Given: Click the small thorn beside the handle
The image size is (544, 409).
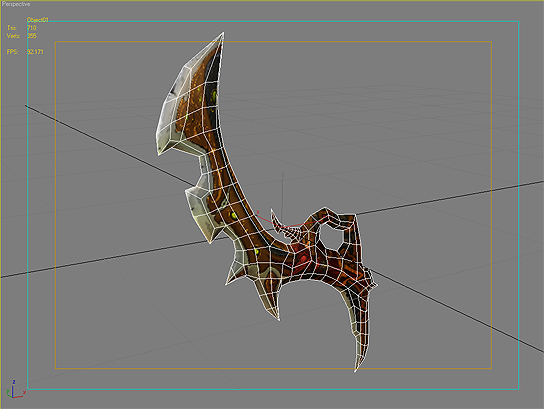Looking at the screenshot, I should coord(279,224).
